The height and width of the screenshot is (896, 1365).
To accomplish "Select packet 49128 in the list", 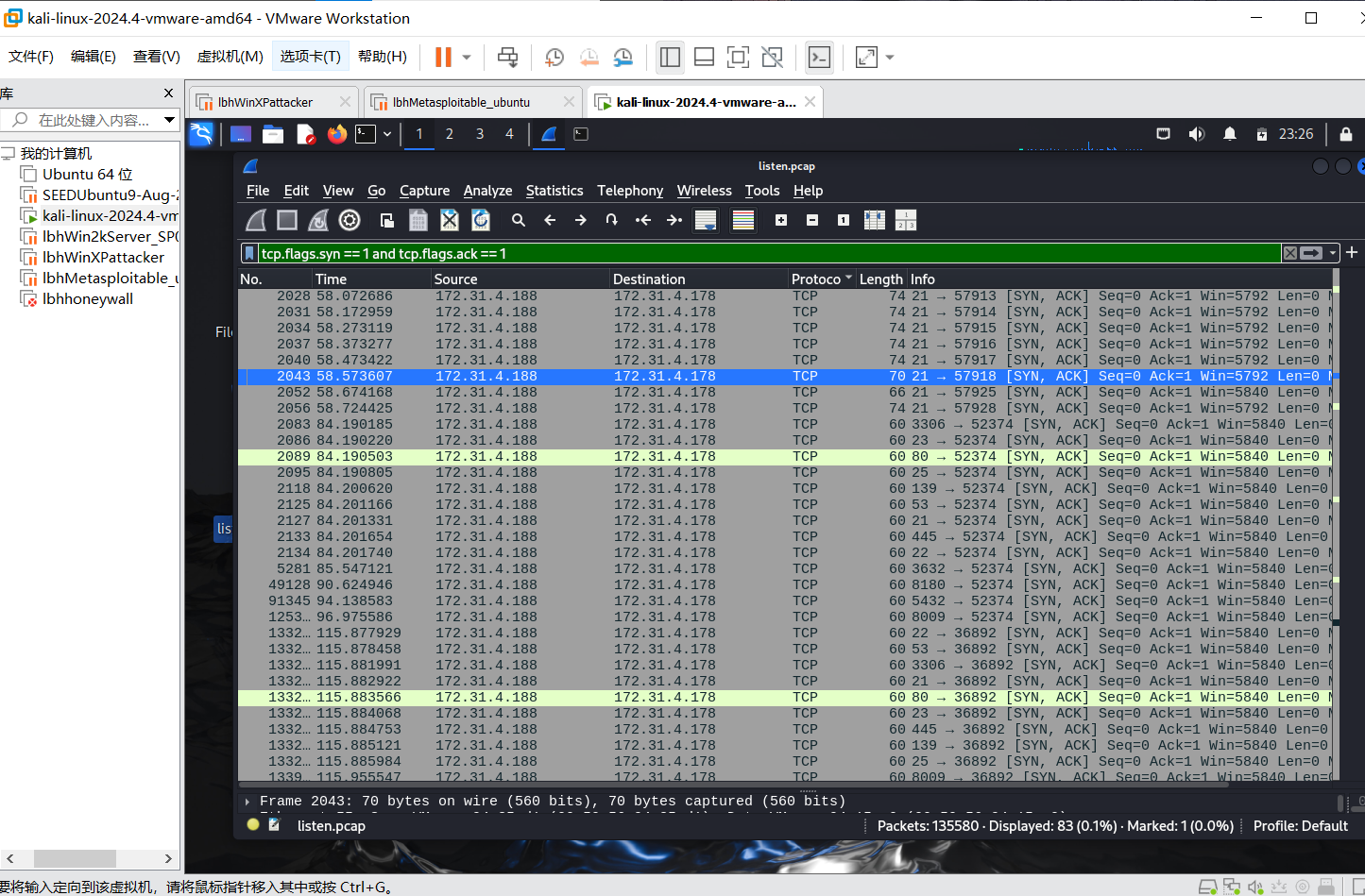I will point(784,584).
